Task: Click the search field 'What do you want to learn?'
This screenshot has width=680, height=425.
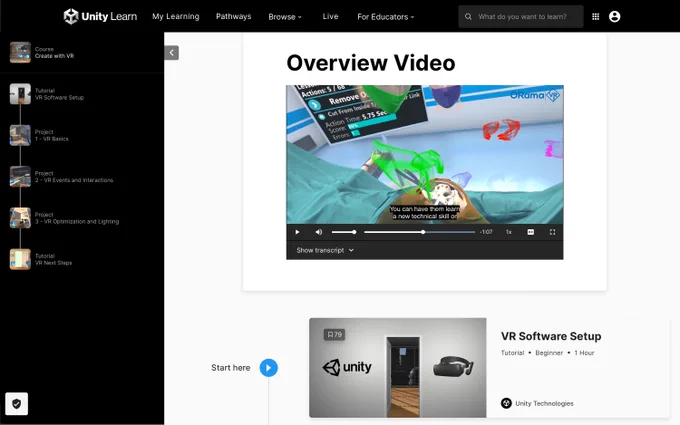Action: 522,16
